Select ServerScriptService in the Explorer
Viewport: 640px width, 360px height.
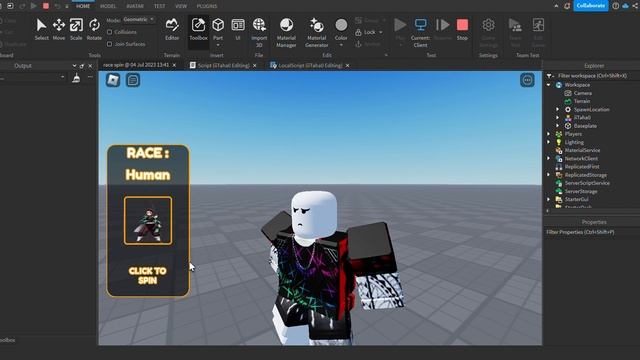coord(587,183)
